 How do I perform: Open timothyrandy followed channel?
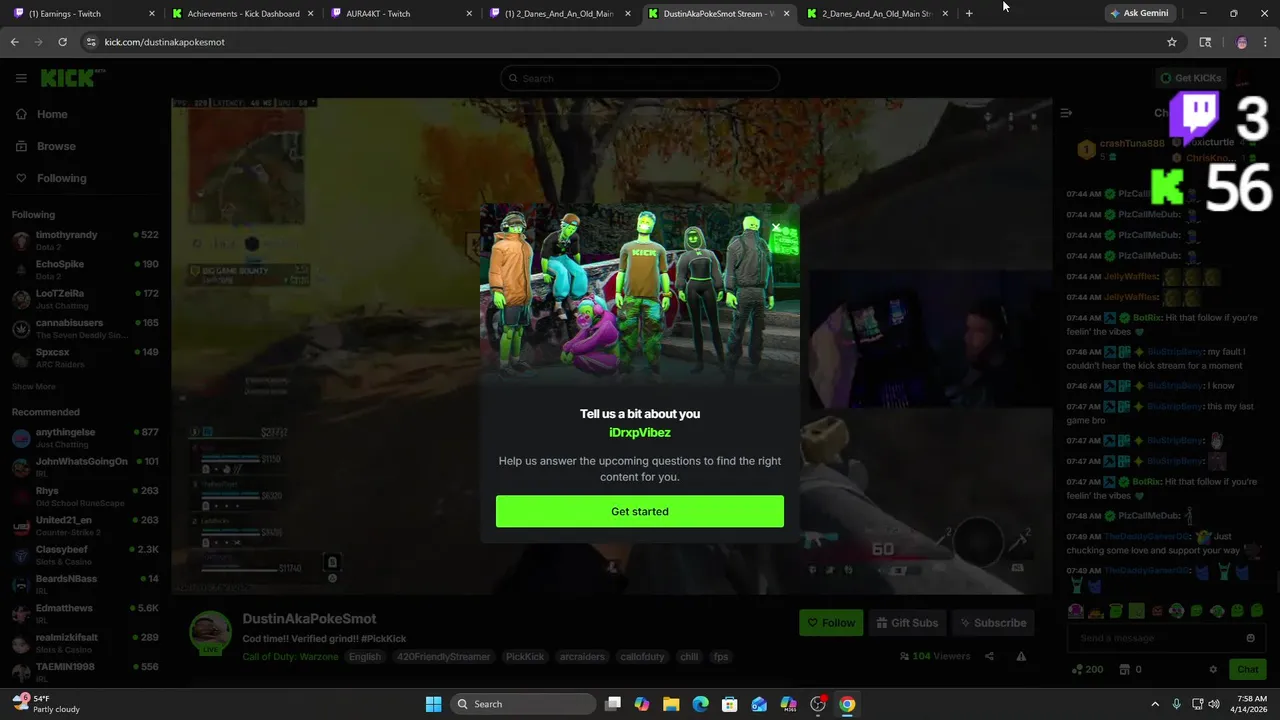point(85,241)
